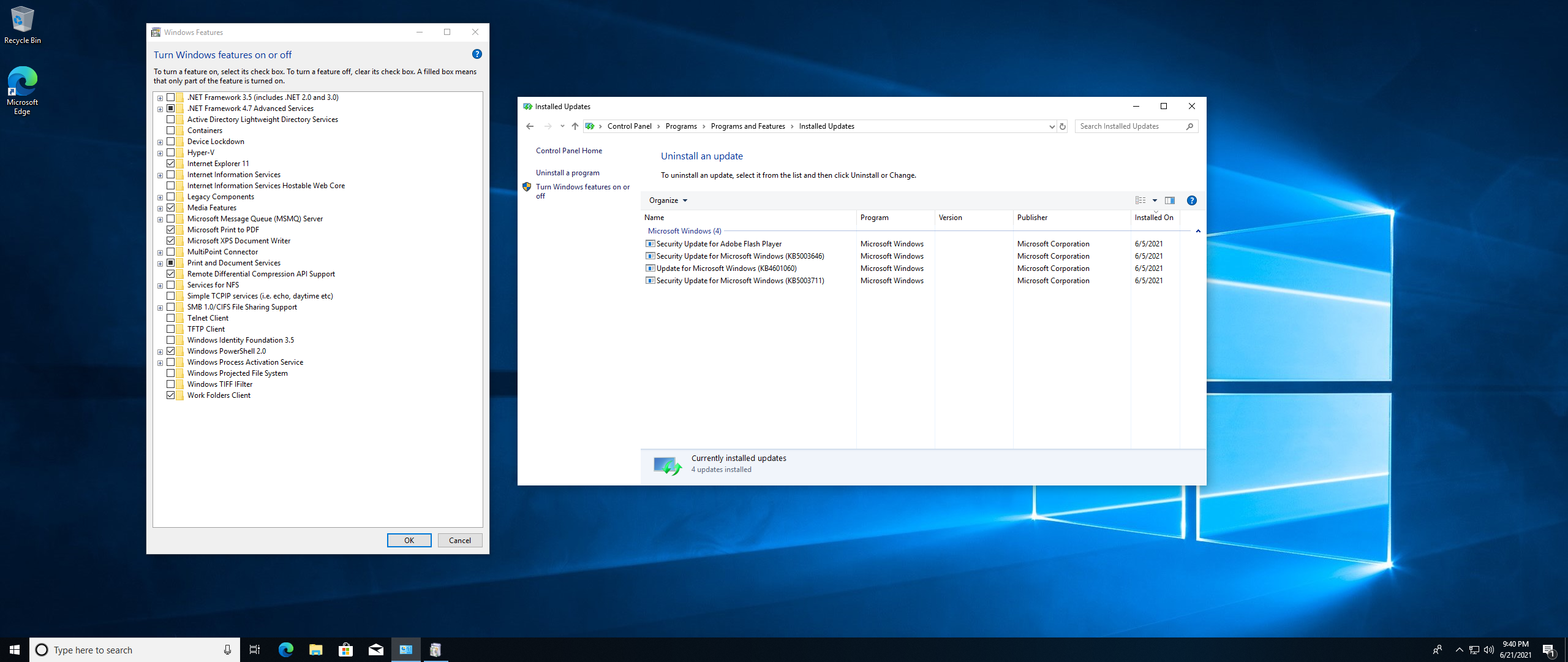Uncheck Internet Explorer 11 feature
The width and height of the screenshot is (1568, 662).
coord(171,164)
